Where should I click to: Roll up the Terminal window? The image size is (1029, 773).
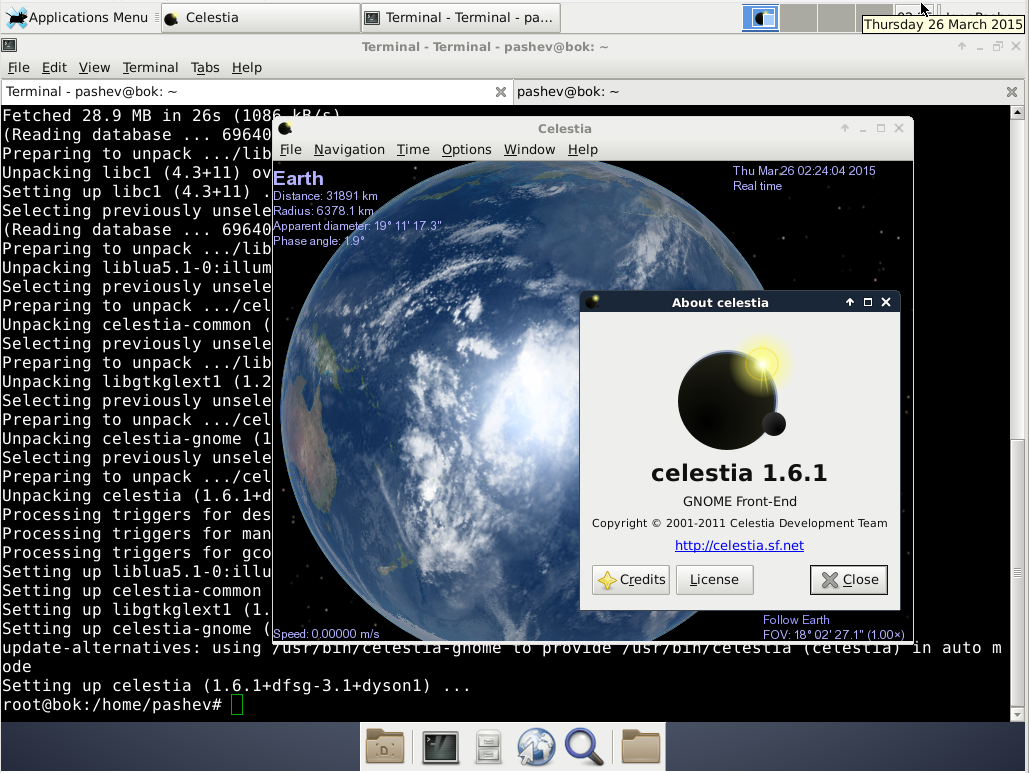962,47
